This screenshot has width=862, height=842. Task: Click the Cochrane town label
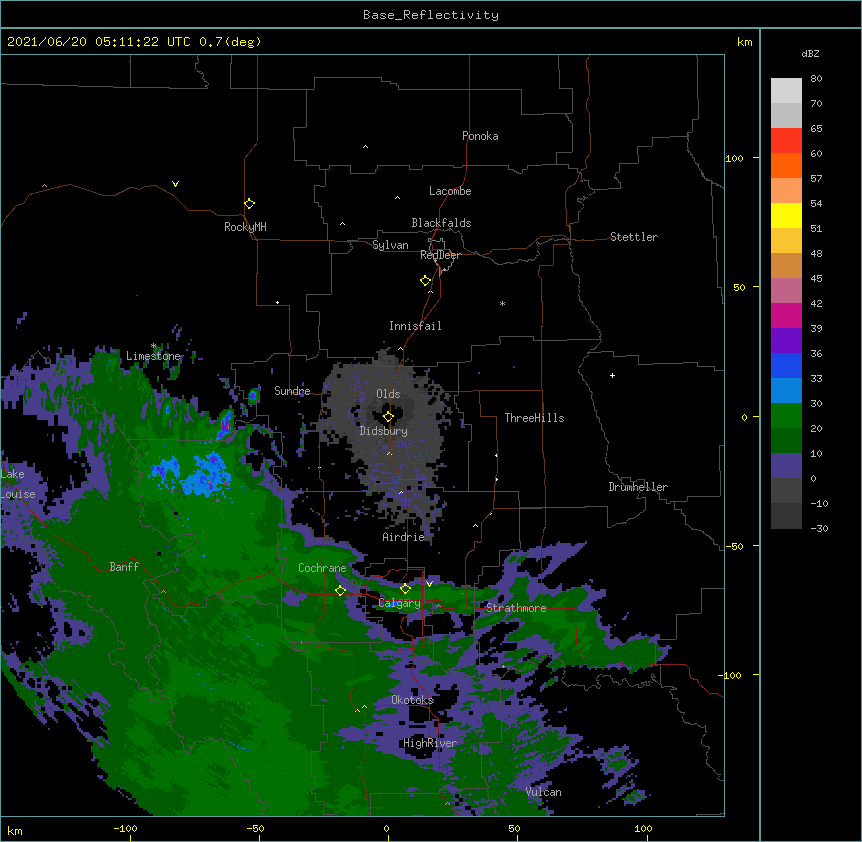tap(322, 568)
